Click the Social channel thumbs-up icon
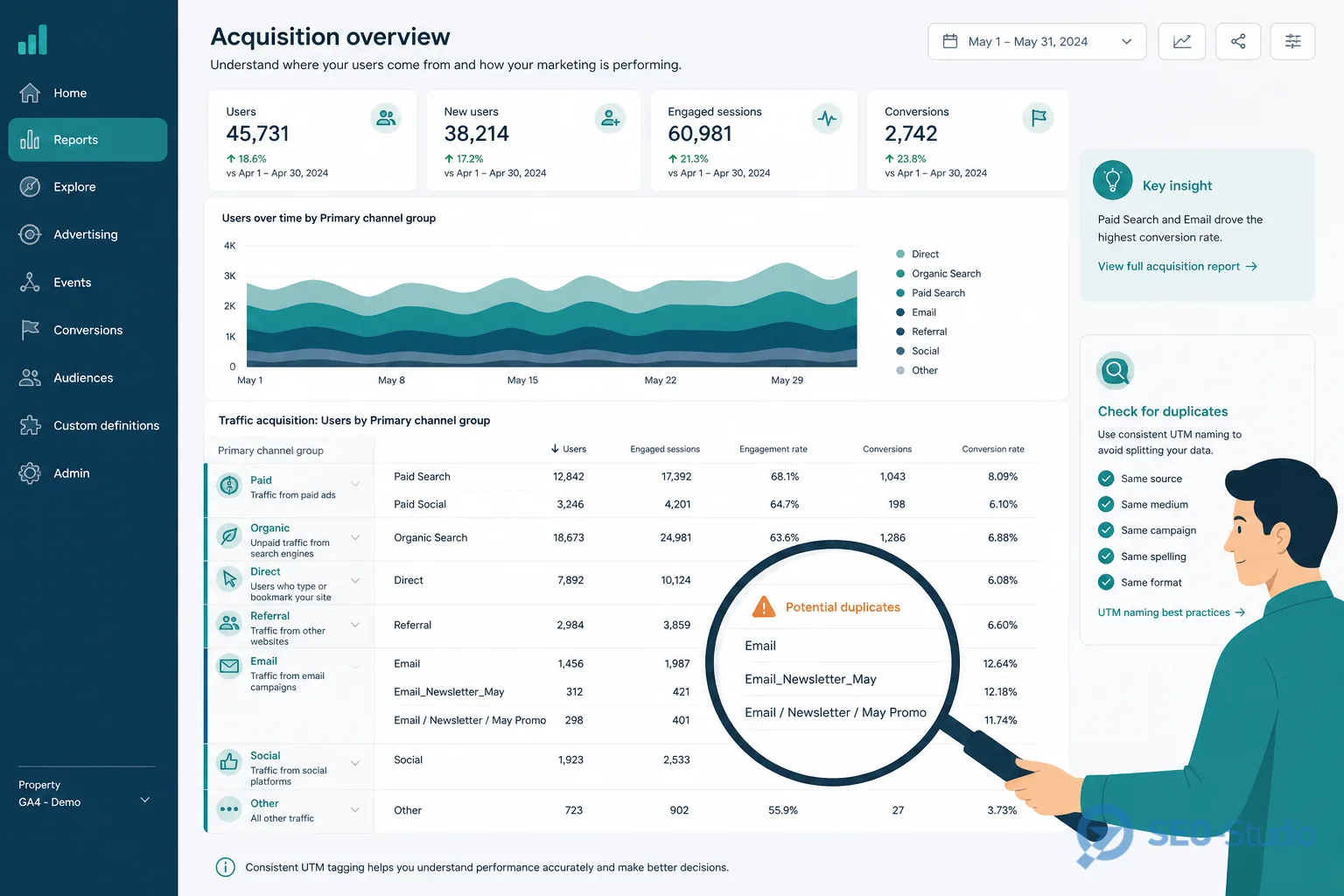The width and height of the screenshot is (1344, 896). (x=229, y=762)
